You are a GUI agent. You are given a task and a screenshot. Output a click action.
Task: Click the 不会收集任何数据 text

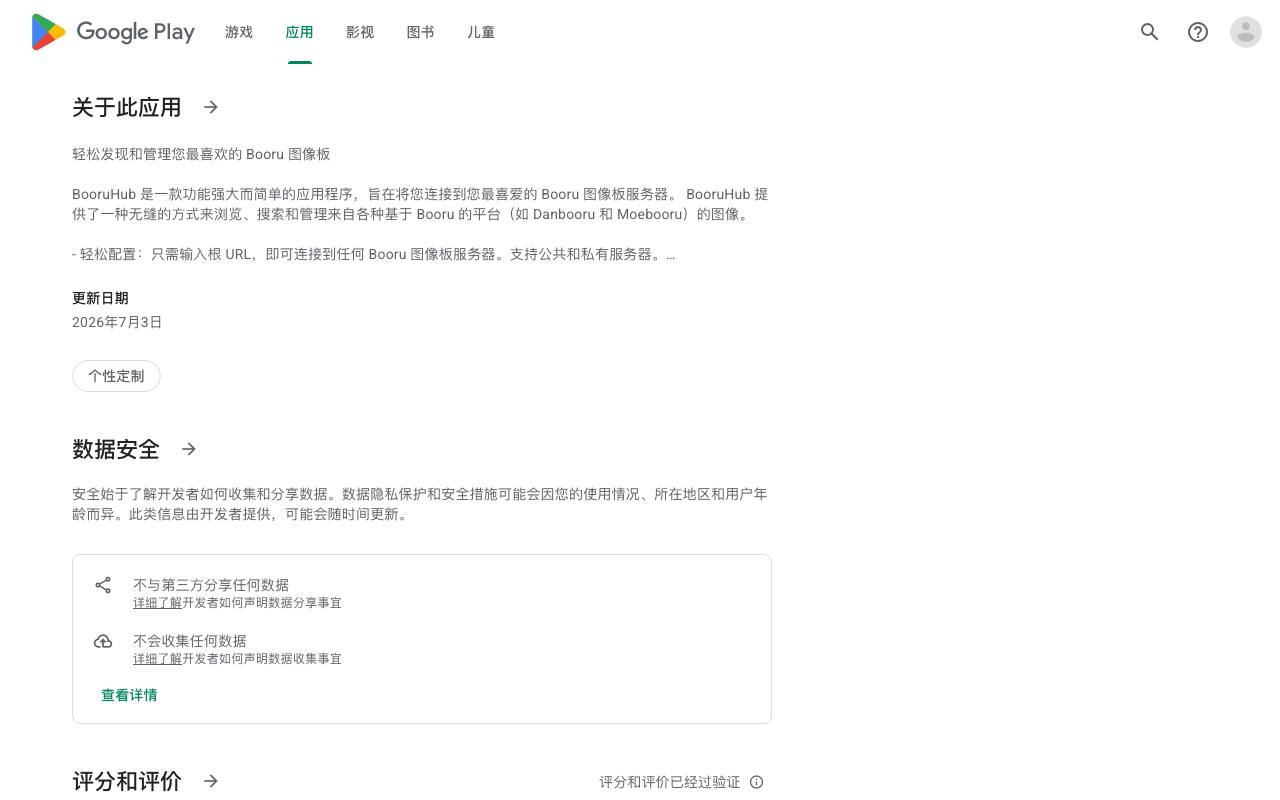tap(190, 641)
